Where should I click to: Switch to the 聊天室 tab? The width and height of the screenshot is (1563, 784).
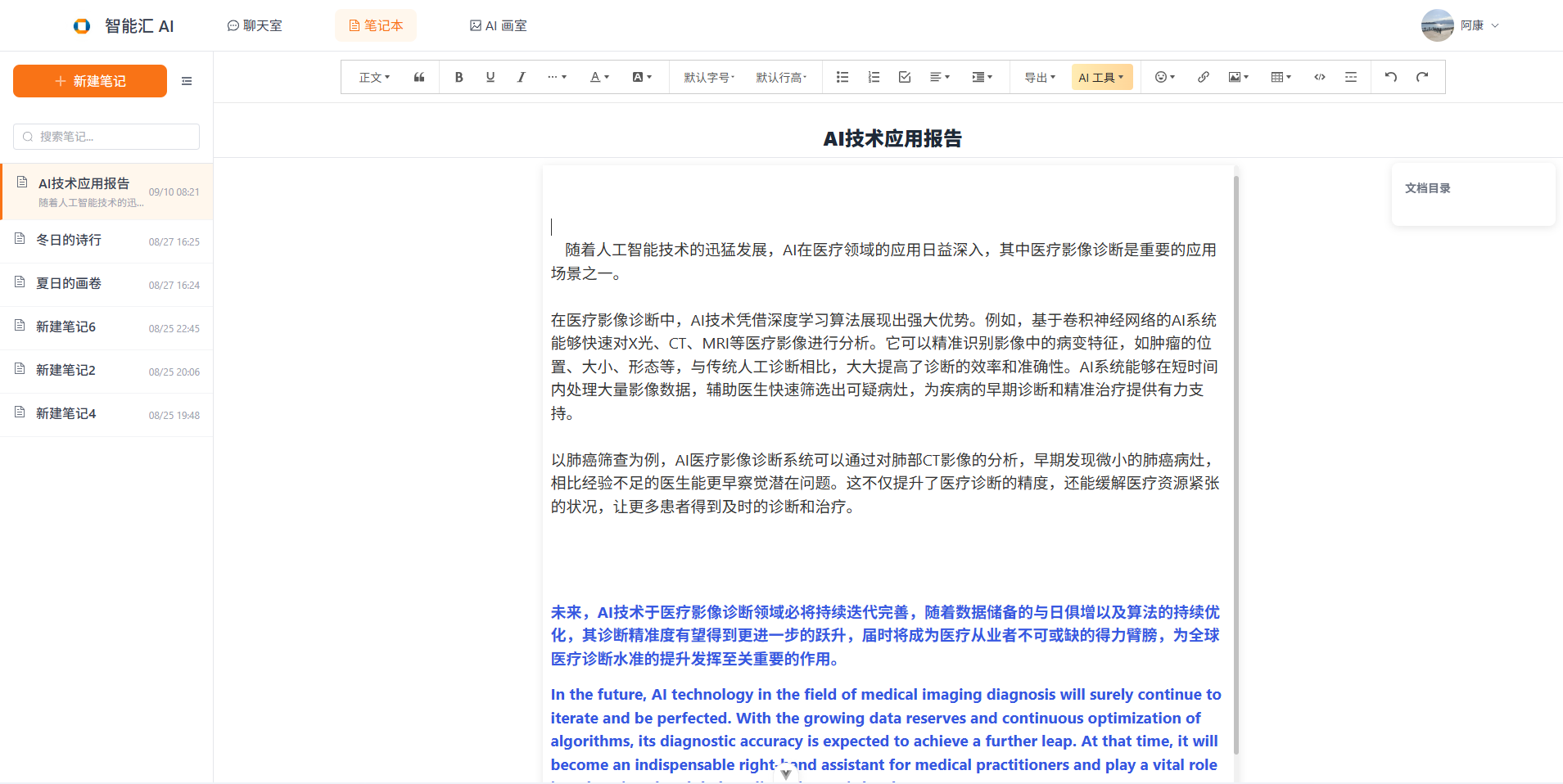click(255, 25)
